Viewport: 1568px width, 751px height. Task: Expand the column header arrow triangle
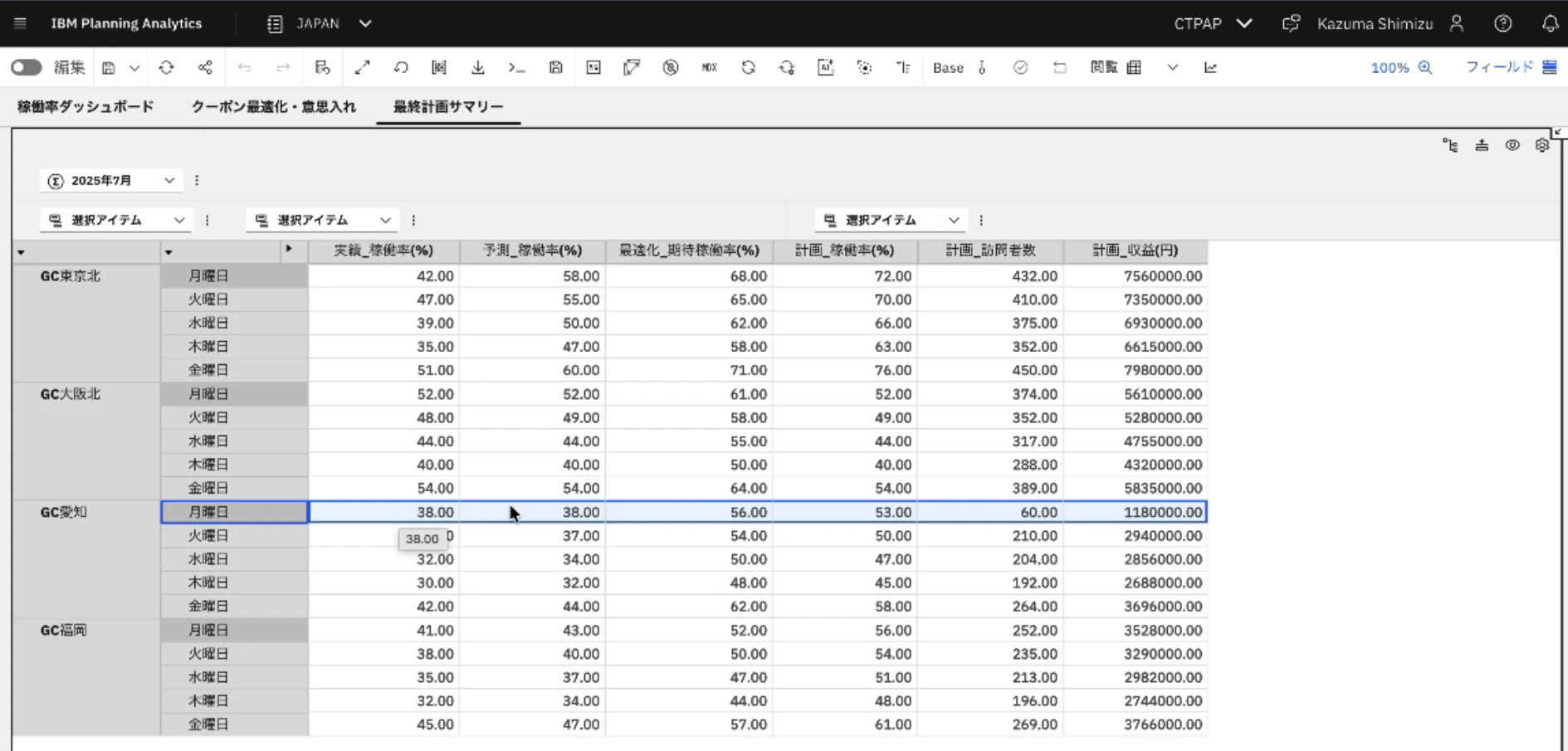(x=289, y=249)
